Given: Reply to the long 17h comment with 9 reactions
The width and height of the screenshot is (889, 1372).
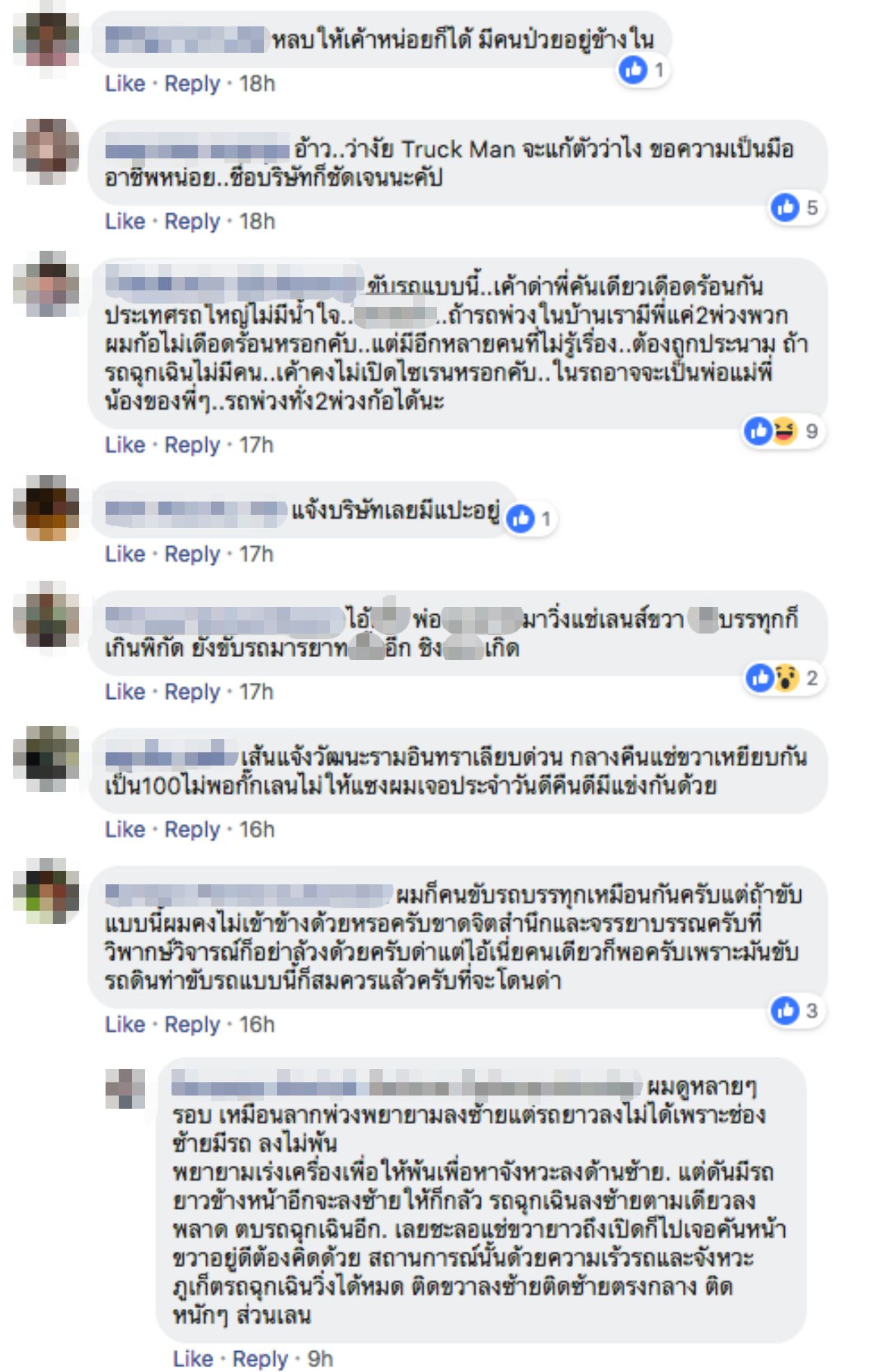Looking at the screenshot, I should pyautogui.click(x=192, y=445).
